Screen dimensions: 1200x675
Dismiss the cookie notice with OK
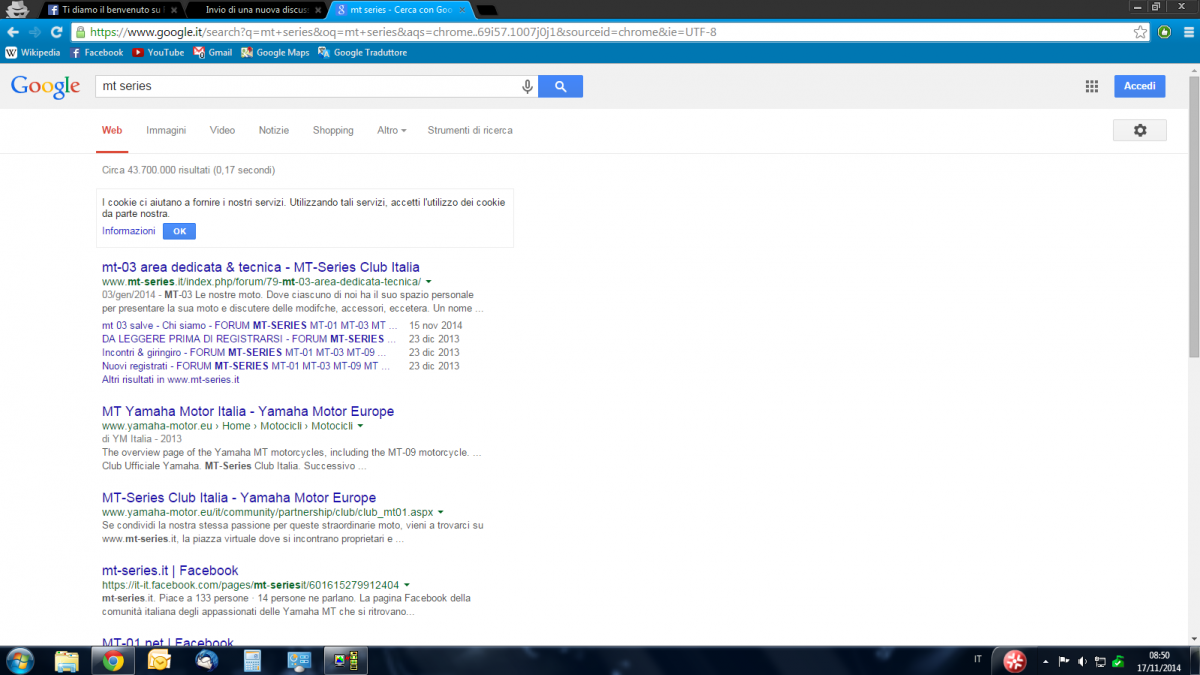(179, 231)
